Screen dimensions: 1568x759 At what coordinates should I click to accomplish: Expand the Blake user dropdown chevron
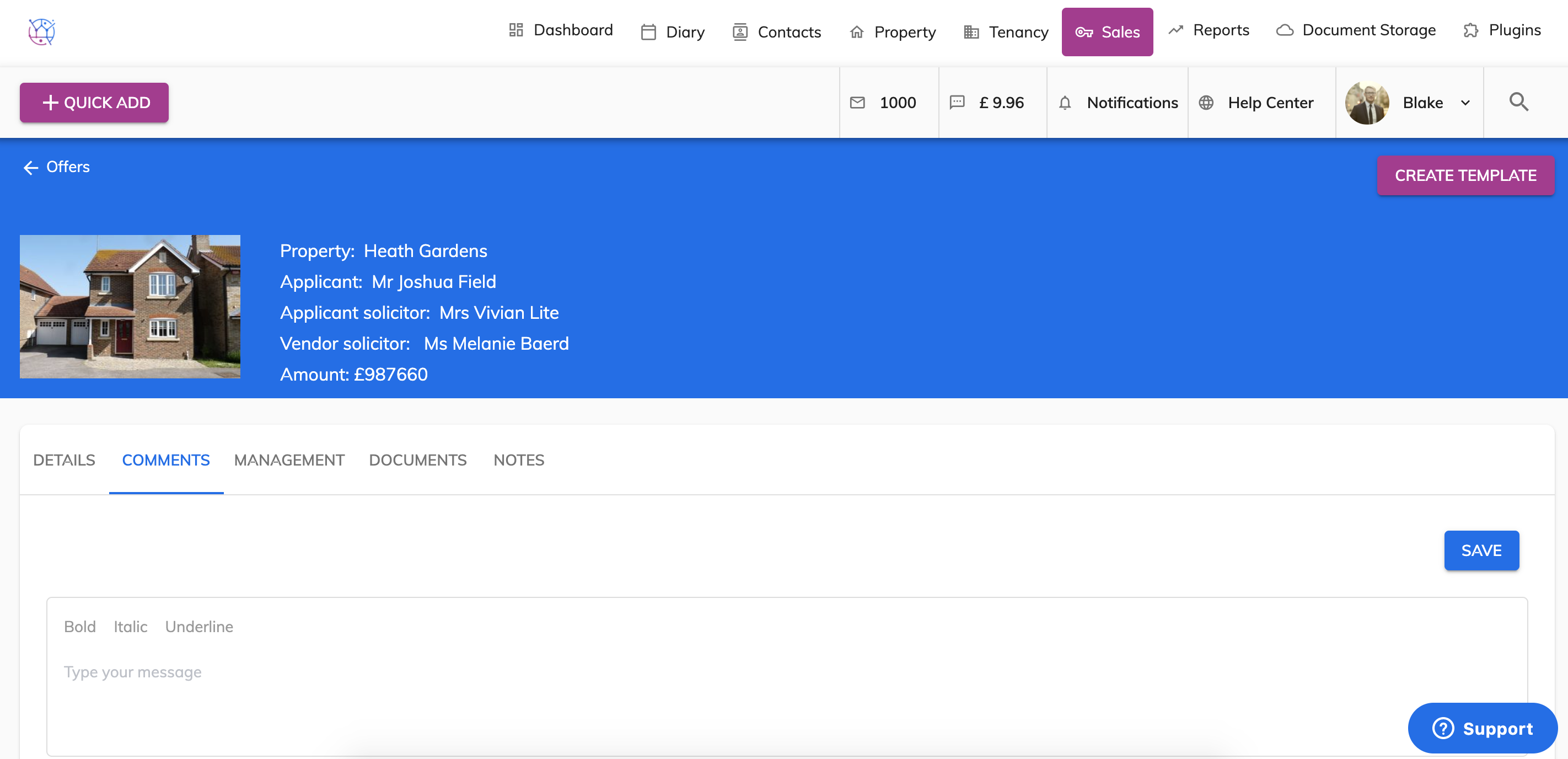[x=1465, y=103]
